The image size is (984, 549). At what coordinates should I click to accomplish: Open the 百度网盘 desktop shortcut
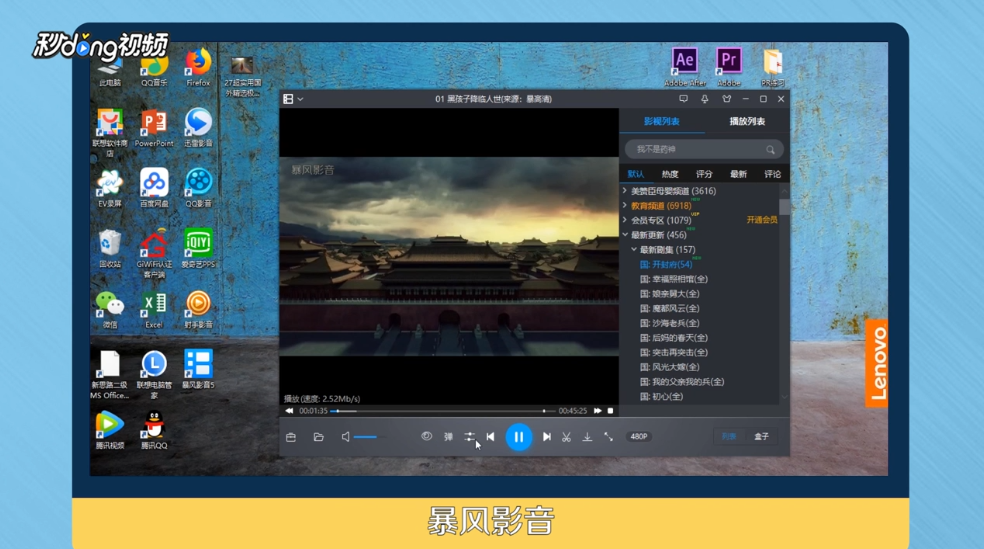(154, 188)
